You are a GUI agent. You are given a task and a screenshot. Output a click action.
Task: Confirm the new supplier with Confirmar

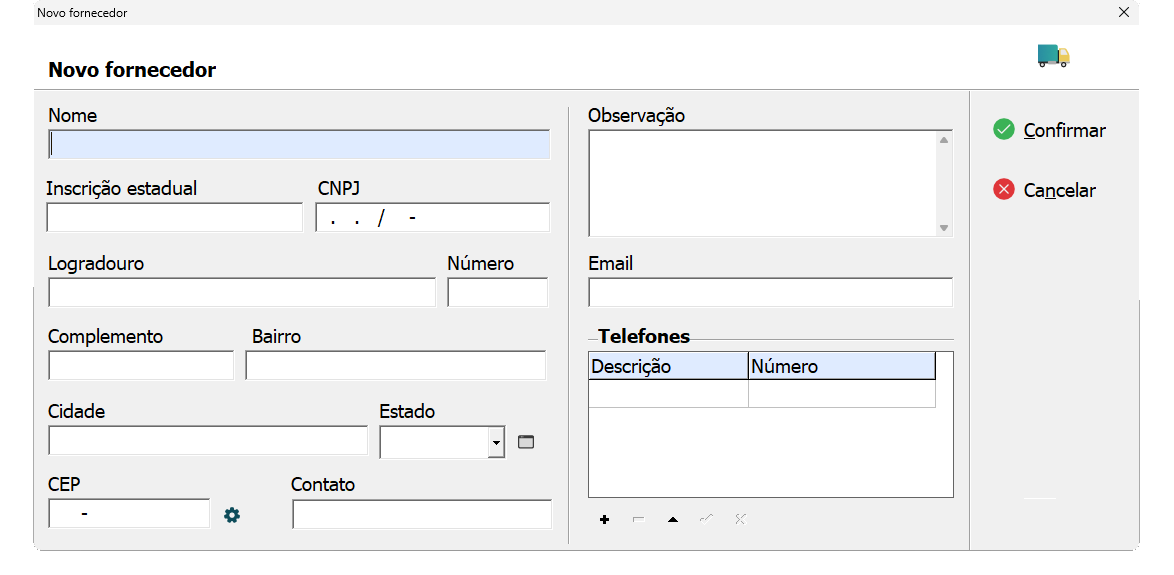tap(1049, 130)
